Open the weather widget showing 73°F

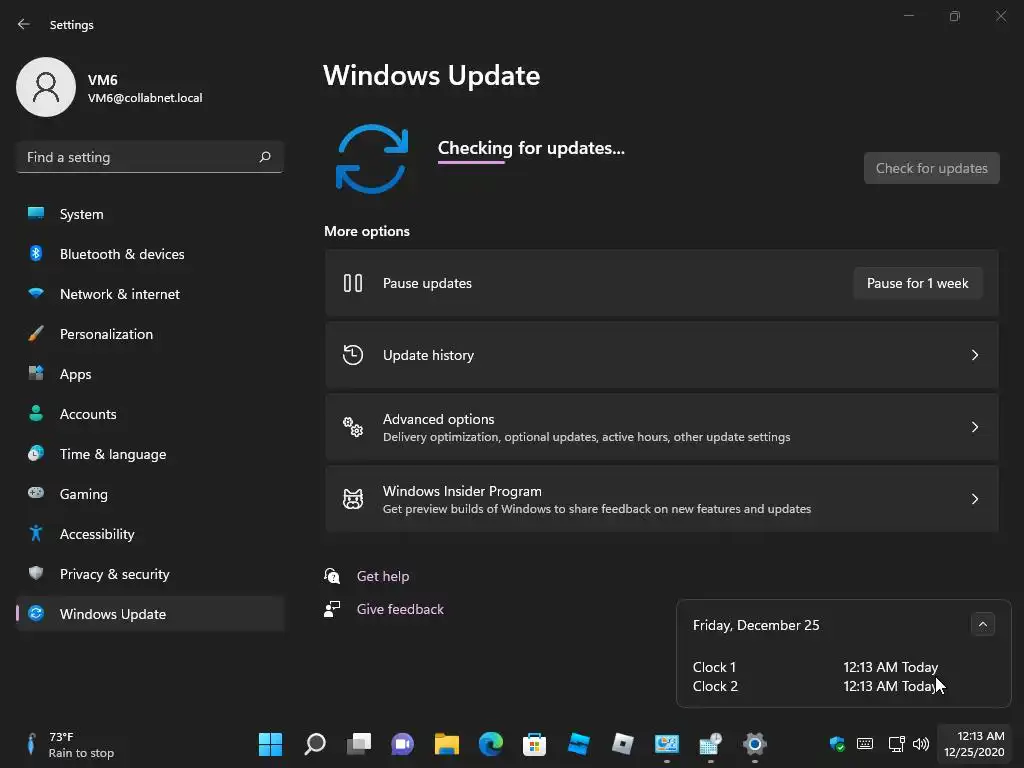click(x=72, y=744)
